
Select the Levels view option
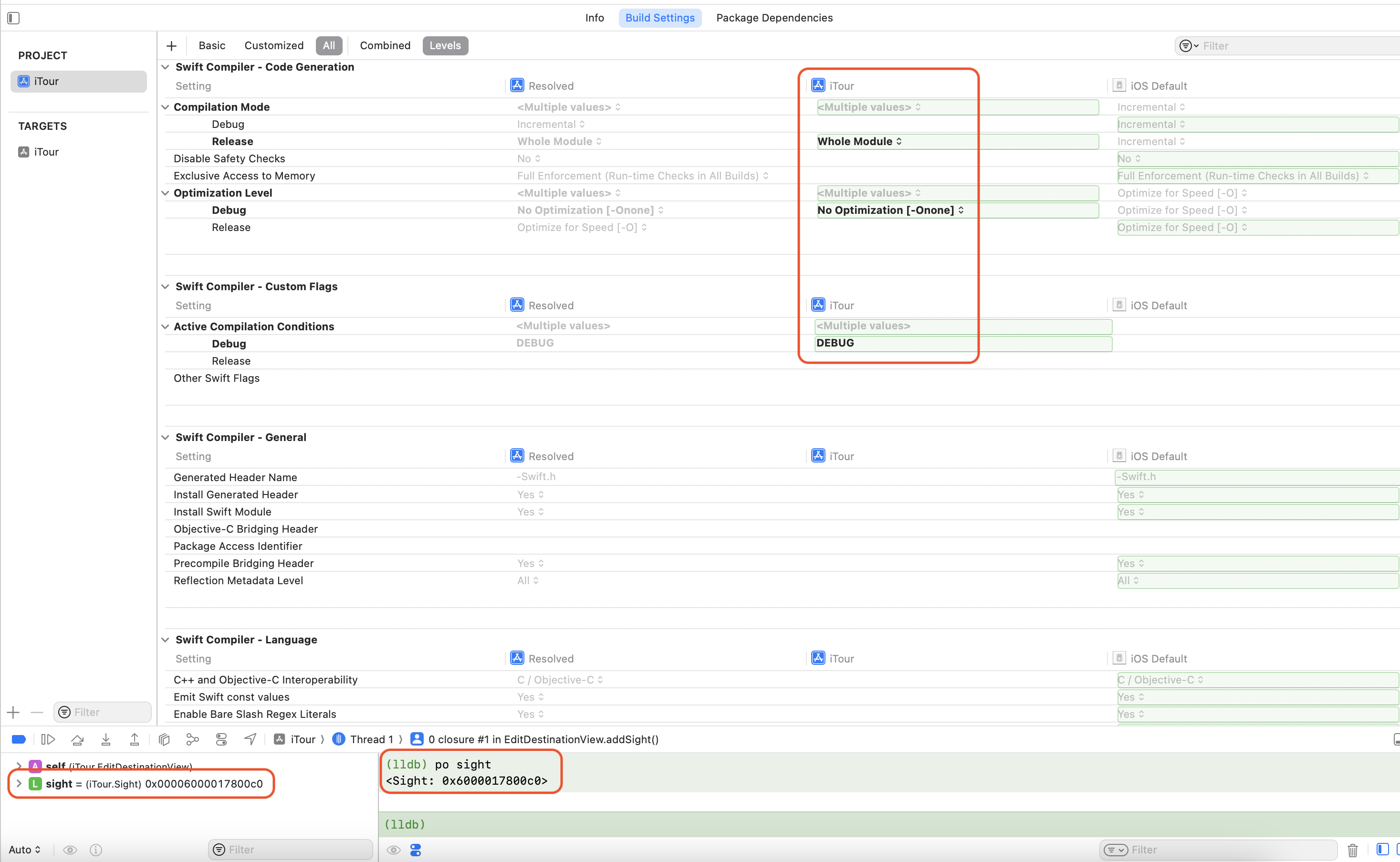click(445, 46)
